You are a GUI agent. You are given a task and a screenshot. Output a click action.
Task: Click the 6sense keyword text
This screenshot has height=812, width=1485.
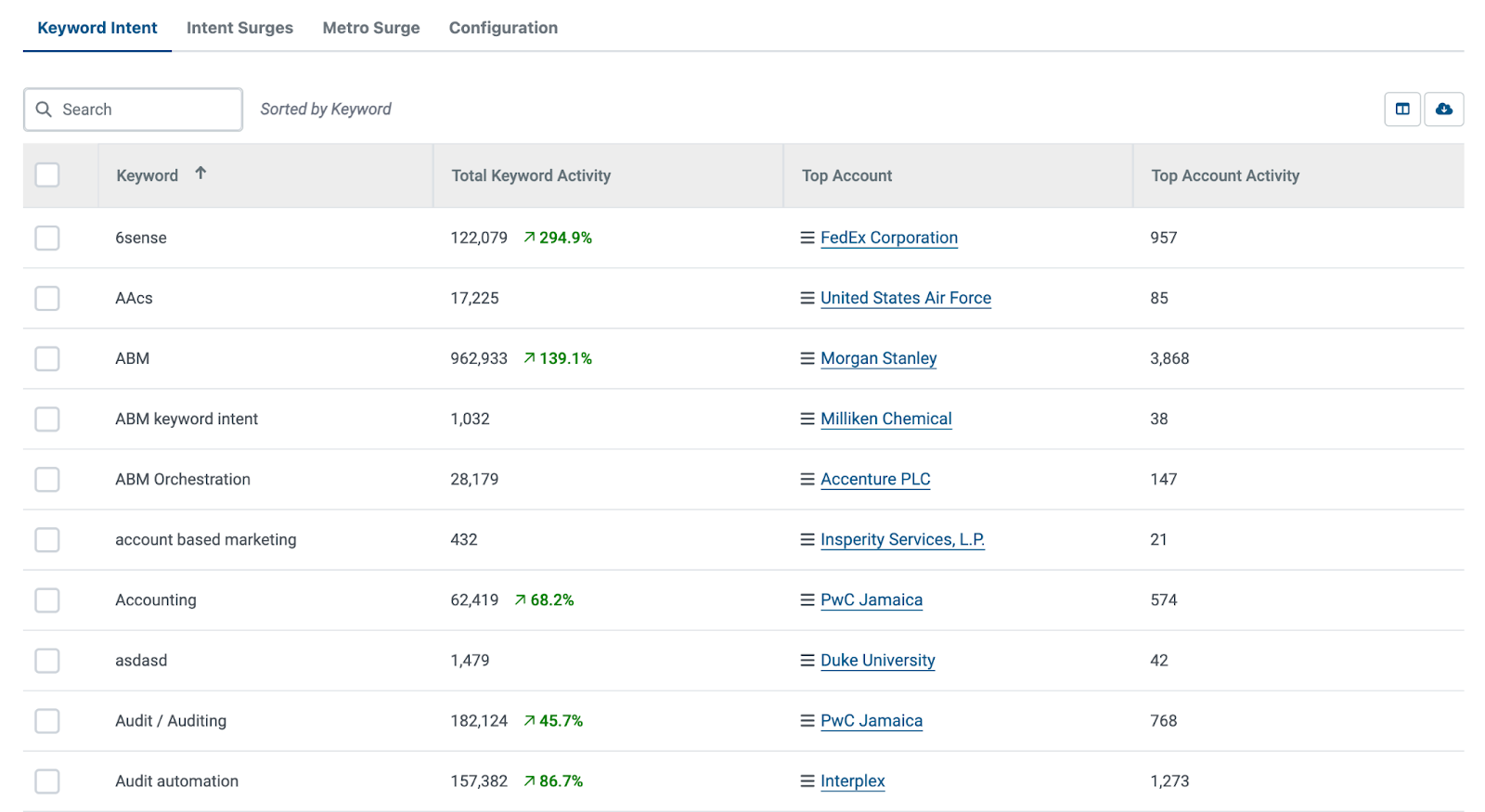[141, 238]
